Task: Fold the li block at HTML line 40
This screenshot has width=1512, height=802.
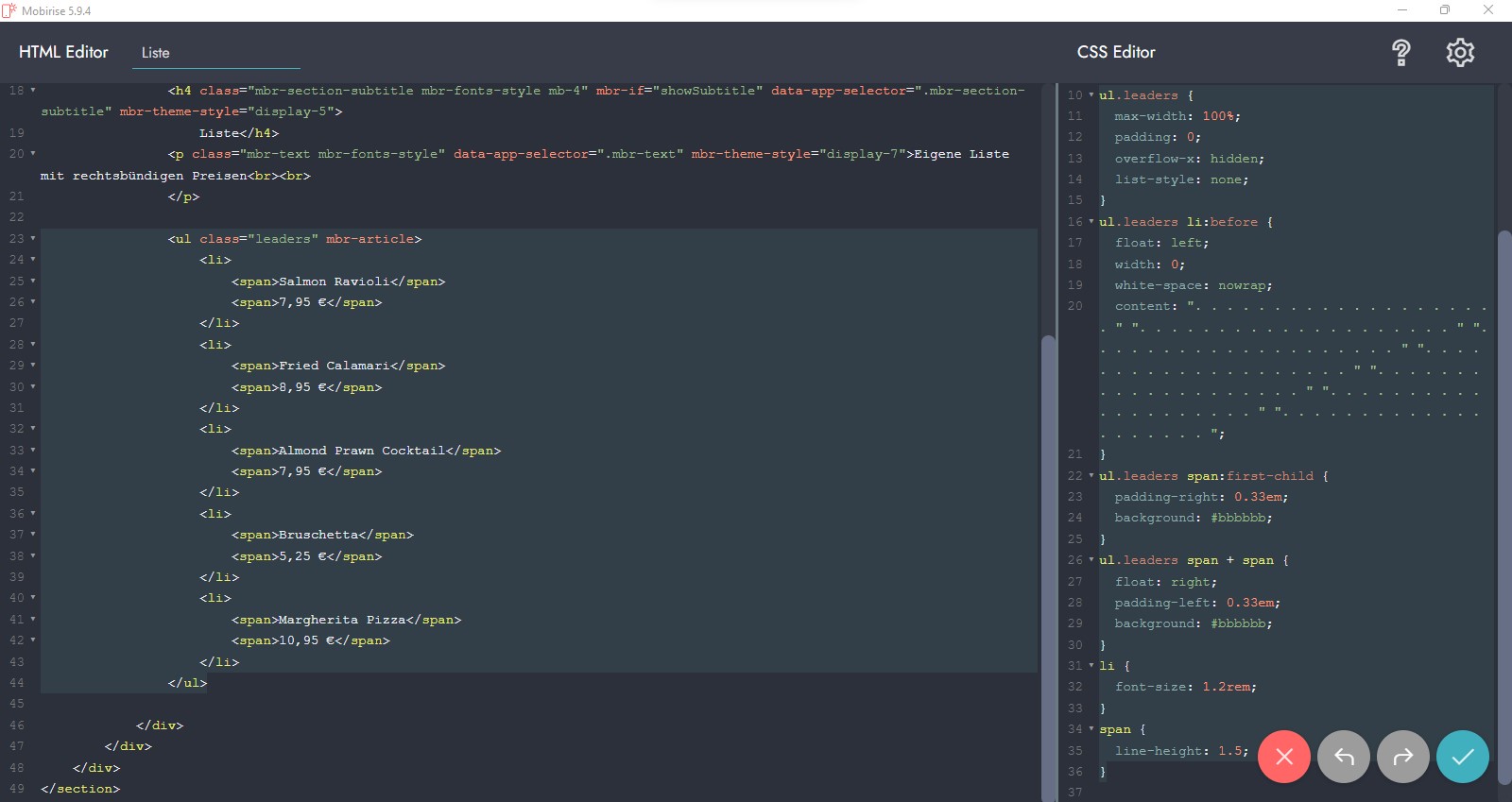Action: coord(33,598)
